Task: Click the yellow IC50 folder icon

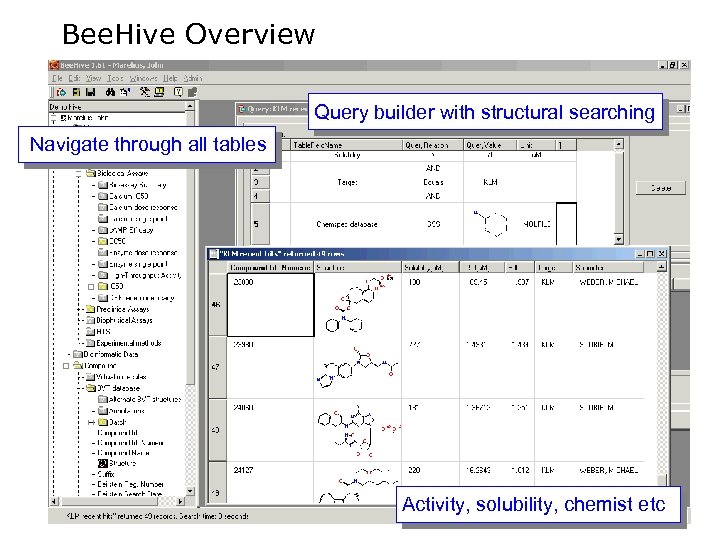Action: [103, 286]
